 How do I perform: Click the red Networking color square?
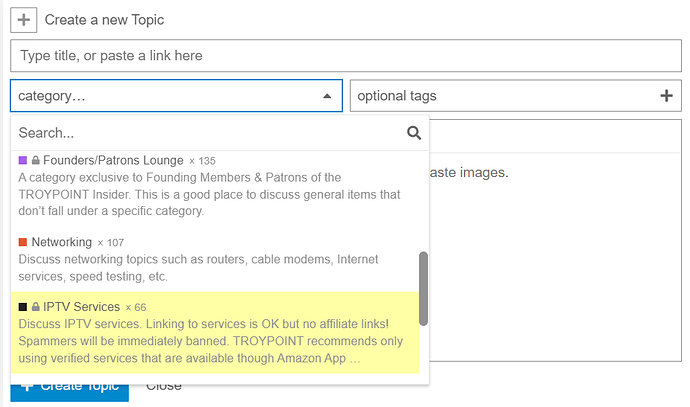click(x=23, y=242)
